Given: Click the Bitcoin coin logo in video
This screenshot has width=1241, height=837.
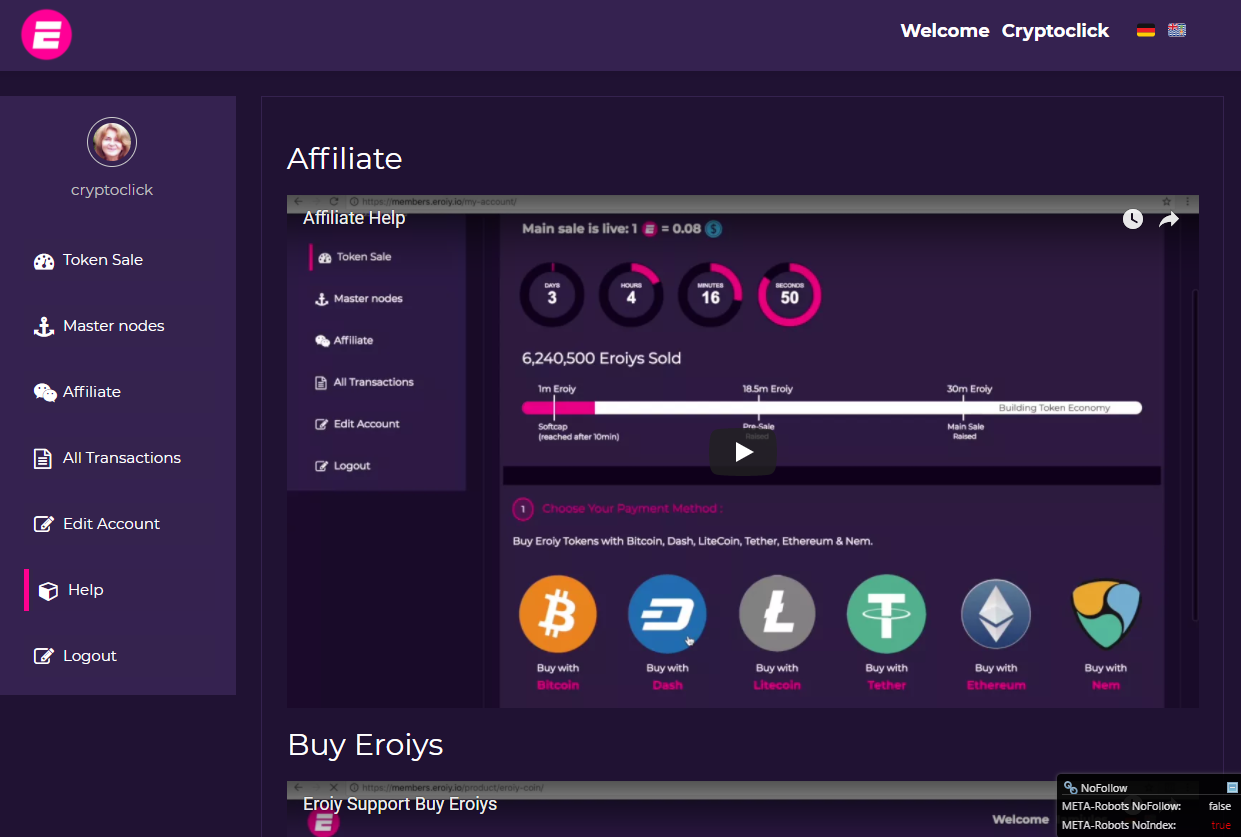Looking at the screenshot, I should pyautogui.click(x=558, y=615).
